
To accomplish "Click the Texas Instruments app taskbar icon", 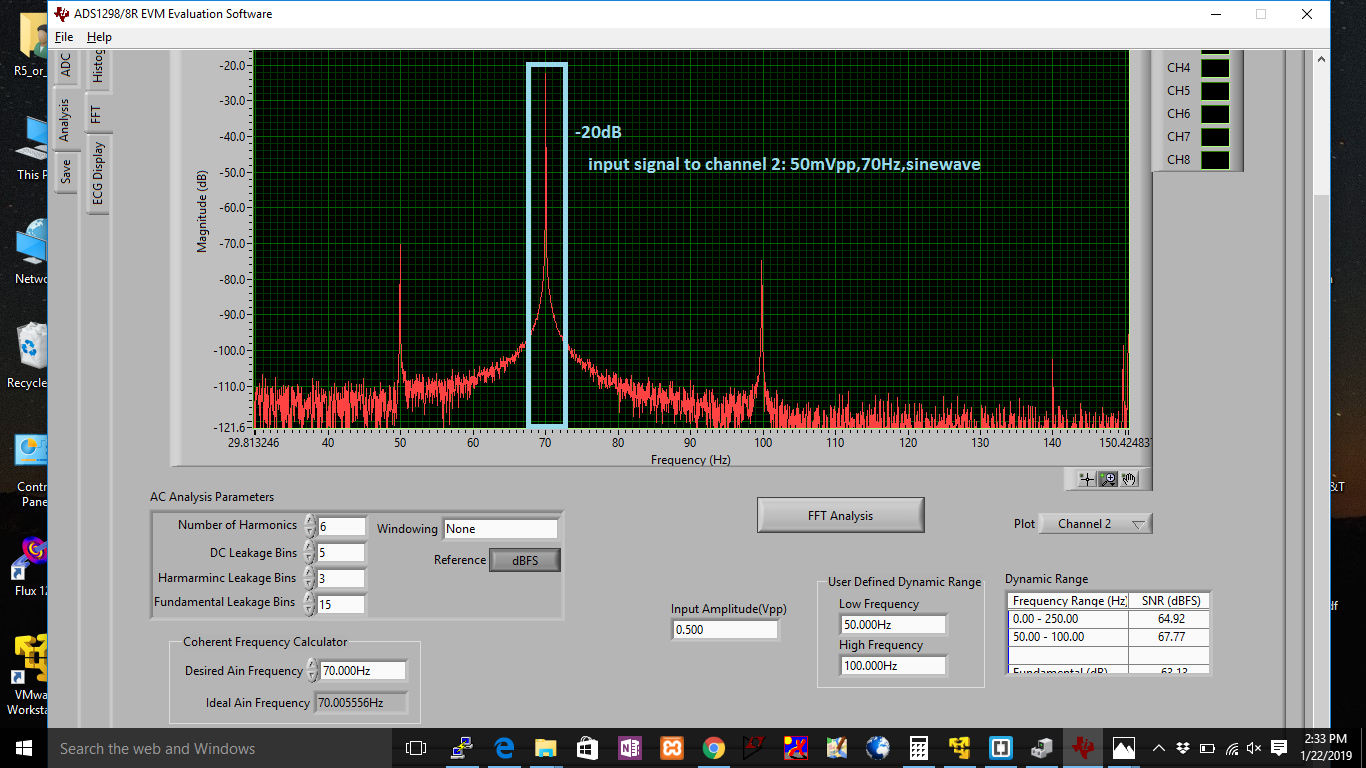I will 1083,748.
